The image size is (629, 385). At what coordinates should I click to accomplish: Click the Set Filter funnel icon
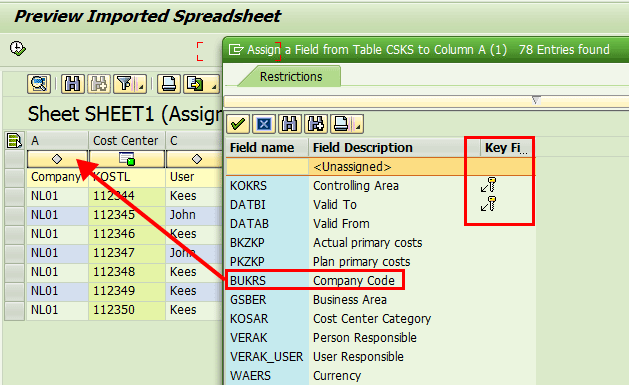(x=125, y=84)
